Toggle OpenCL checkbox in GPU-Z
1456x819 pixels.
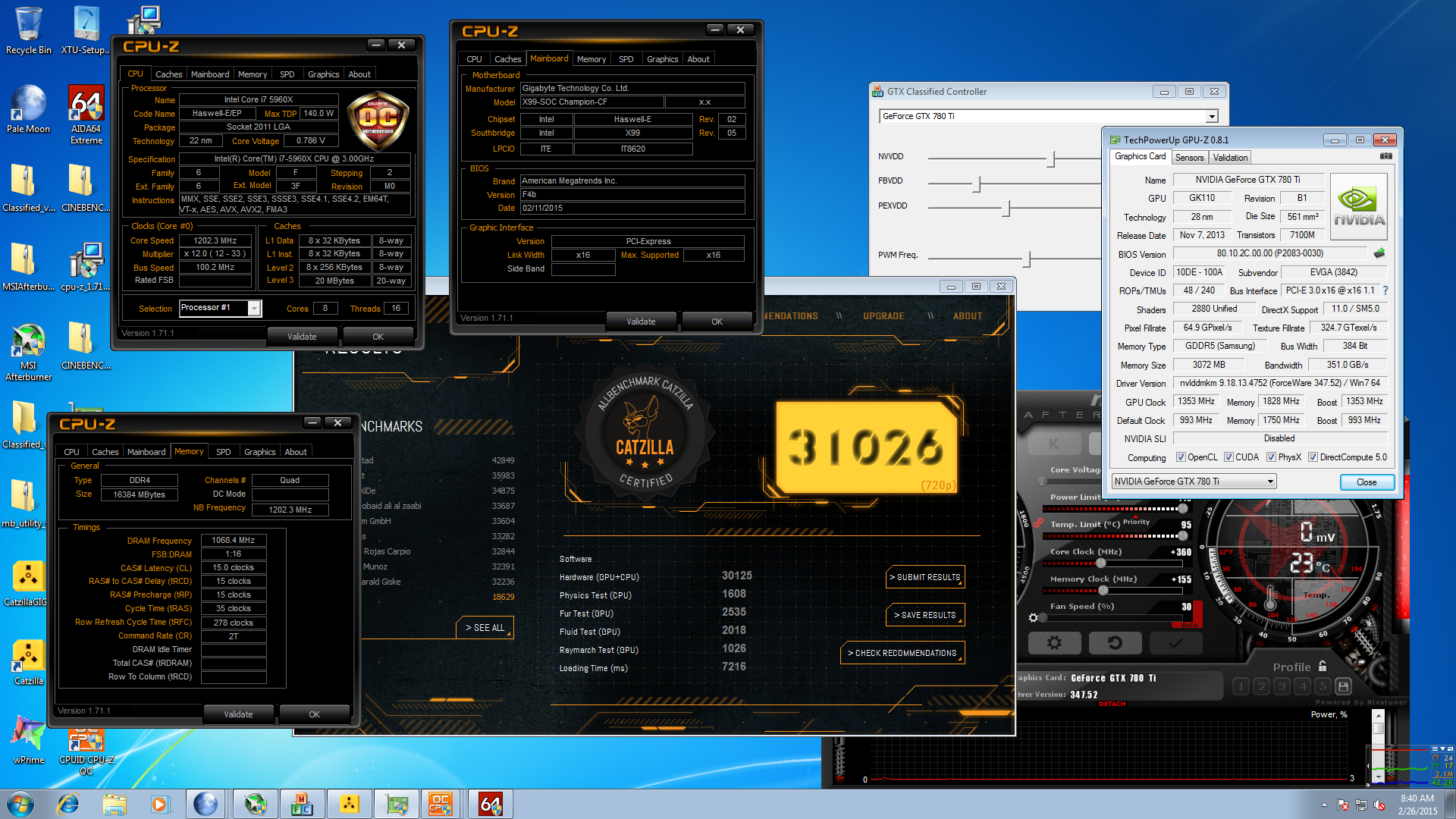tap(1180, 457)
